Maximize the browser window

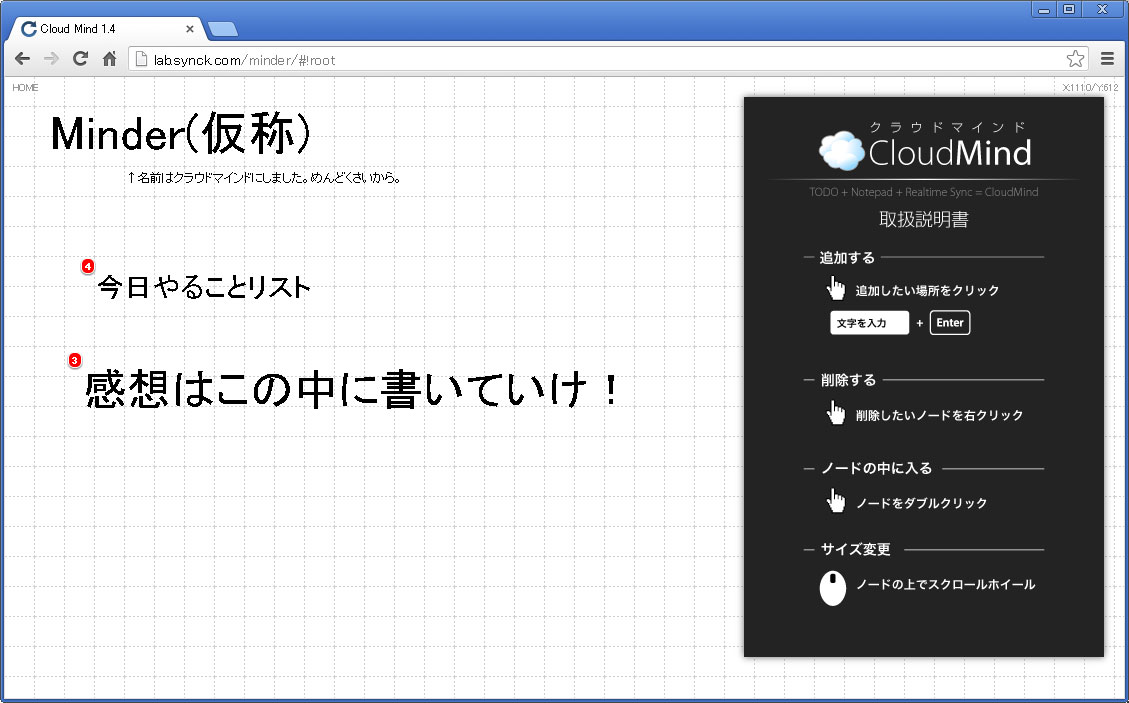point(1069,9)
